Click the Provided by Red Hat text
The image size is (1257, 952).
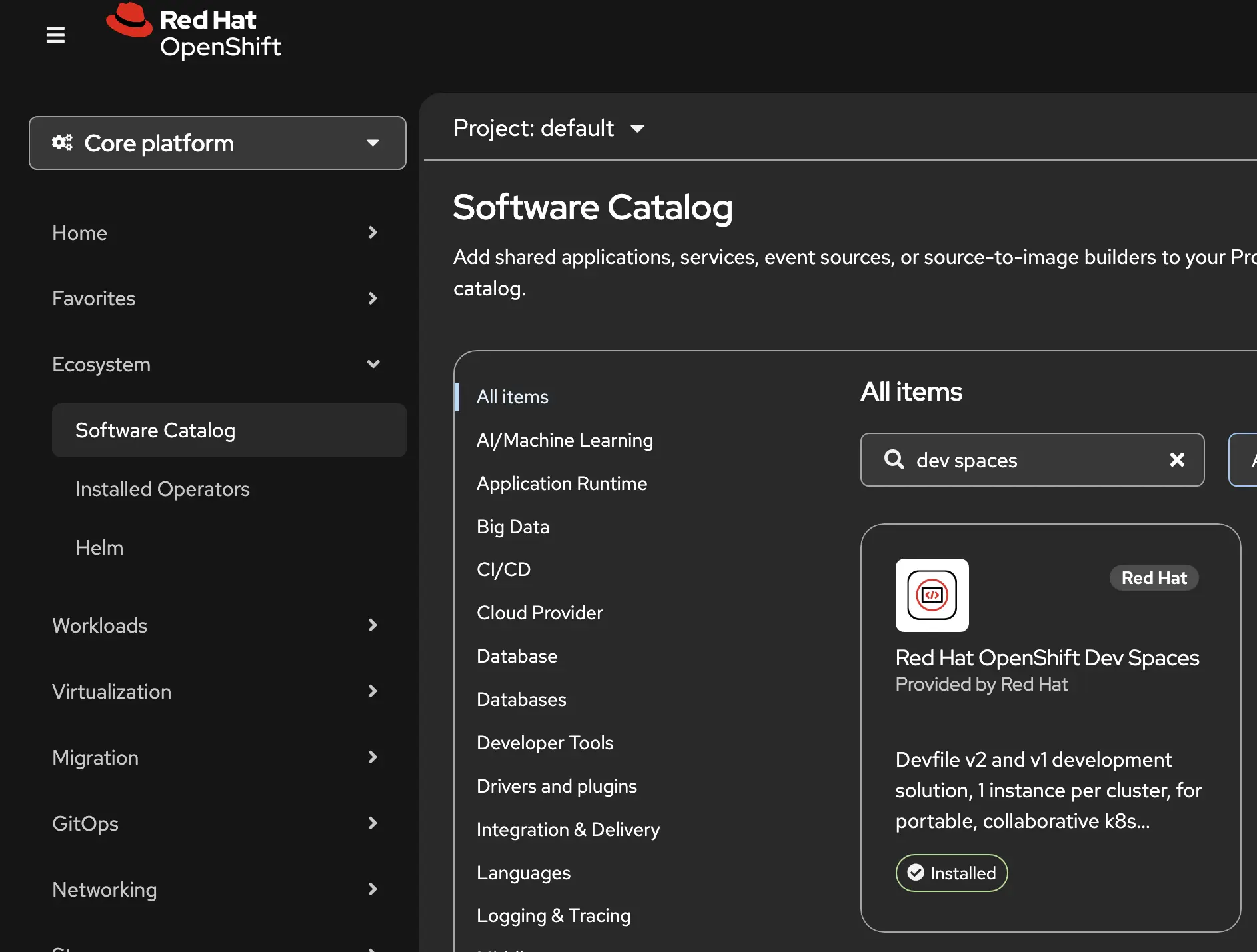click(x=981, y=684)
